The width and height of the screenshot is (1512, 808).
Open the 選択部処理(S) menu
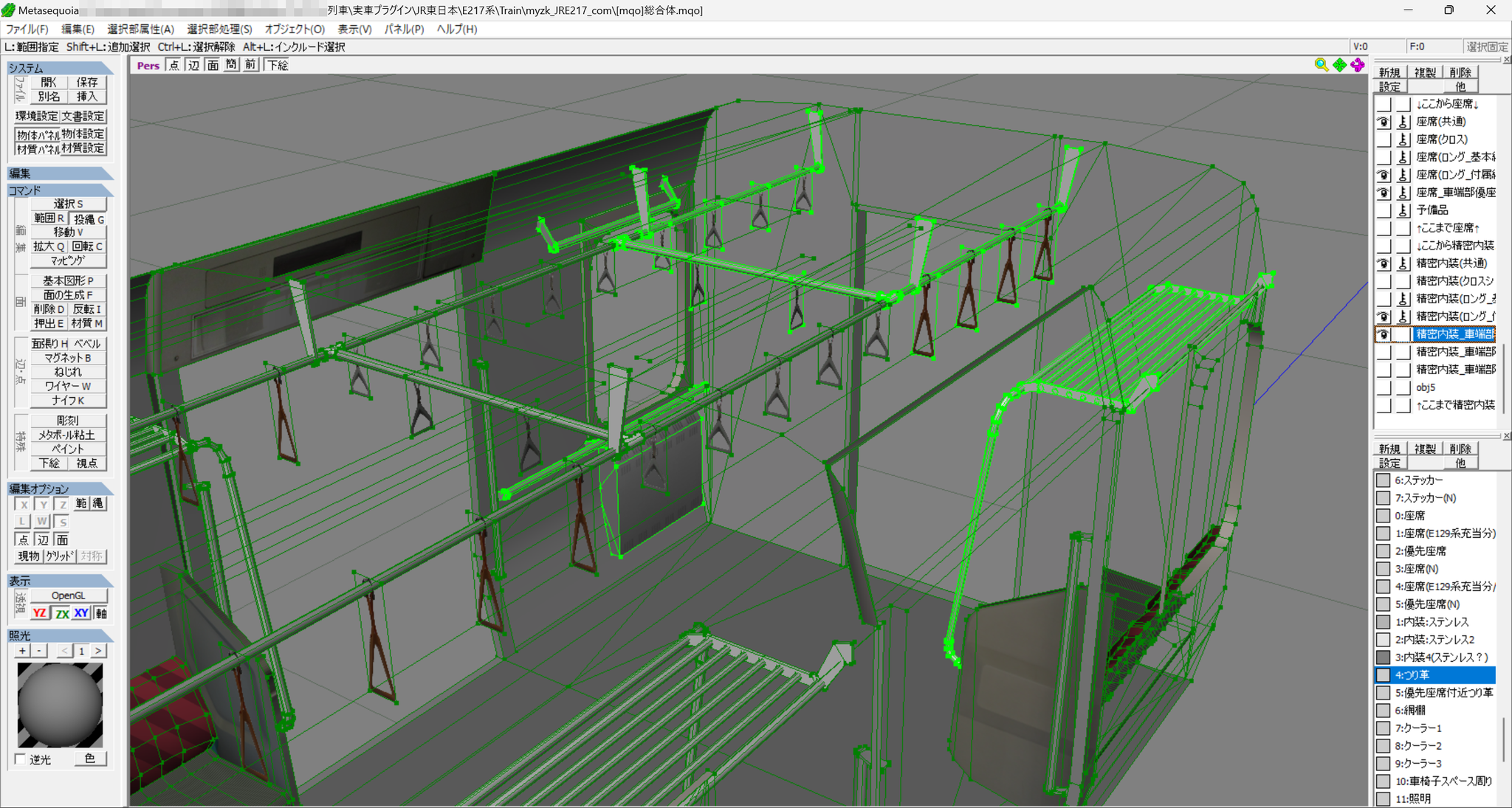point(219,29)
